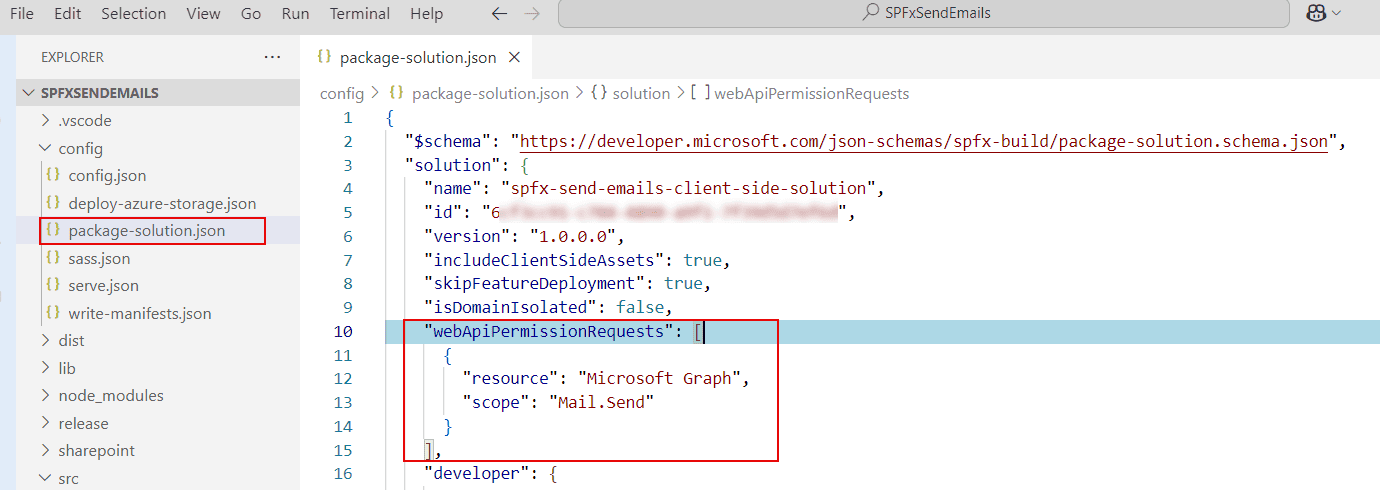Open the Edit menu

pyautogui.click(x=68, y=14)
